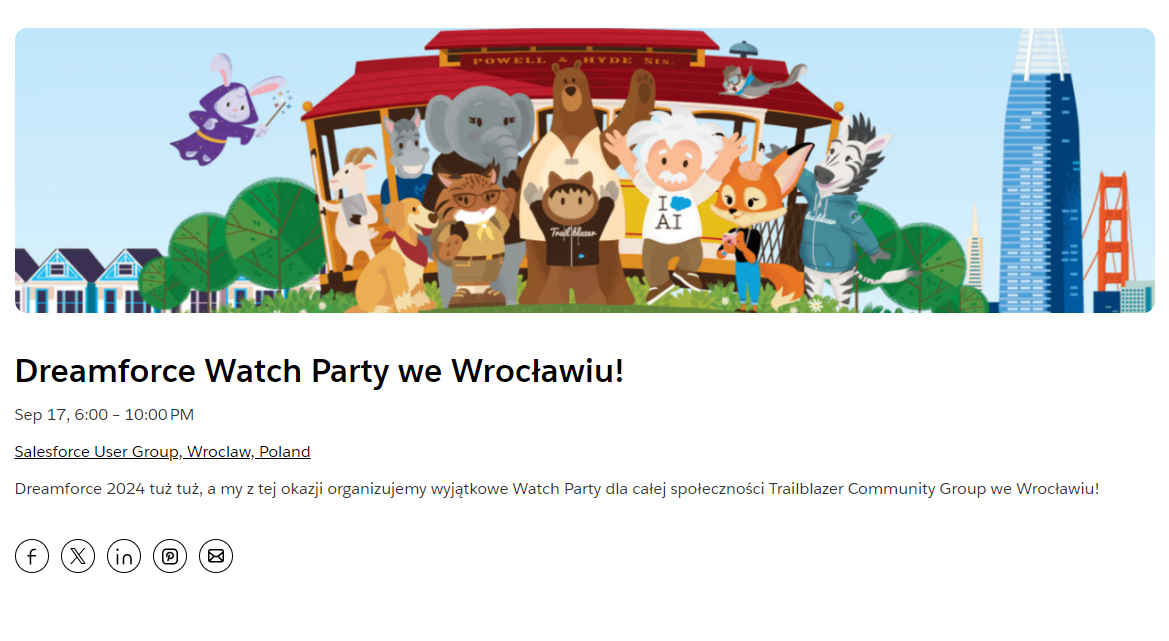Image resolution: width=1169 pixels, height=641 pixels.
Task: Share event on Facebook
Action: point(32,556)
